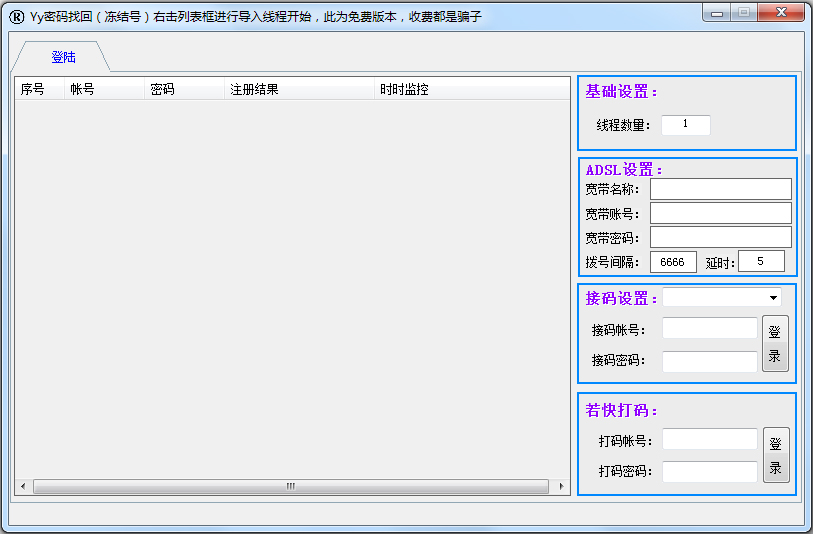Focus the 线程数量 input field
Viewport: 813px width, 534px height.
point(685,125)
